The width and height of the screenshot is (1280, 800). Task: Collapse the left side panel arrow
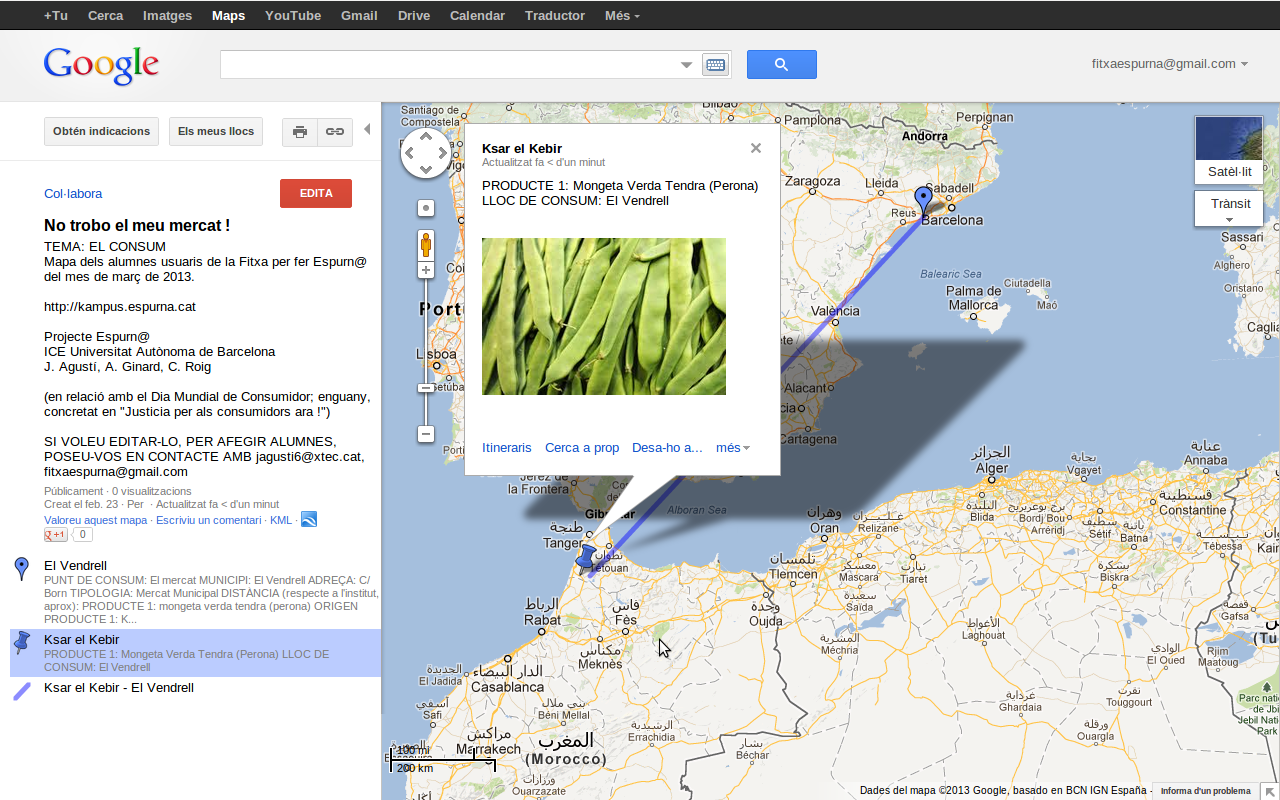[367, 130]
